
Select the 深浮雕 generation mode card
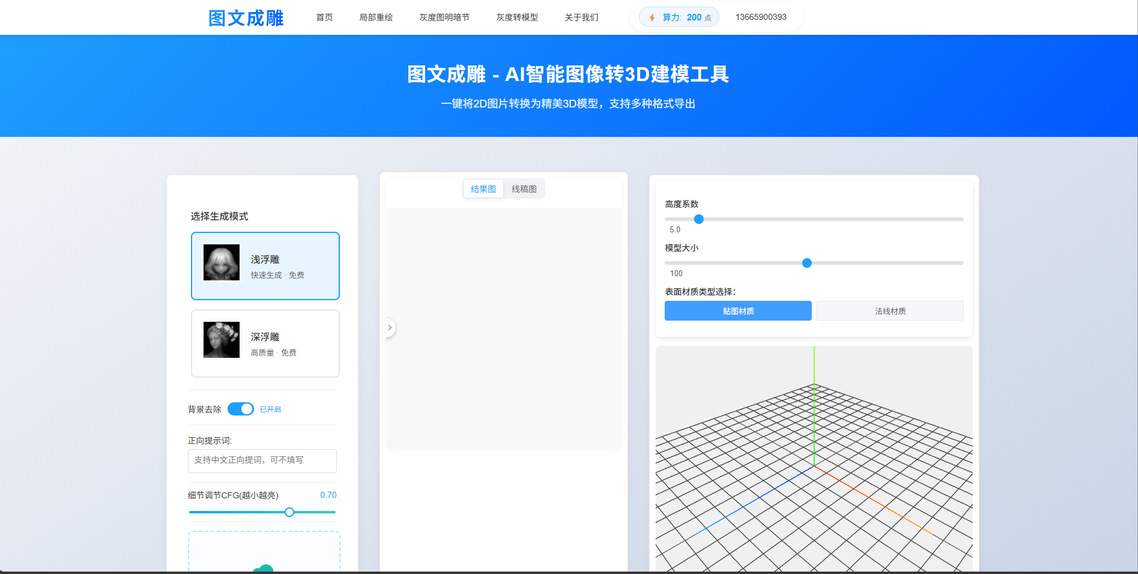(x=265, y=343)
